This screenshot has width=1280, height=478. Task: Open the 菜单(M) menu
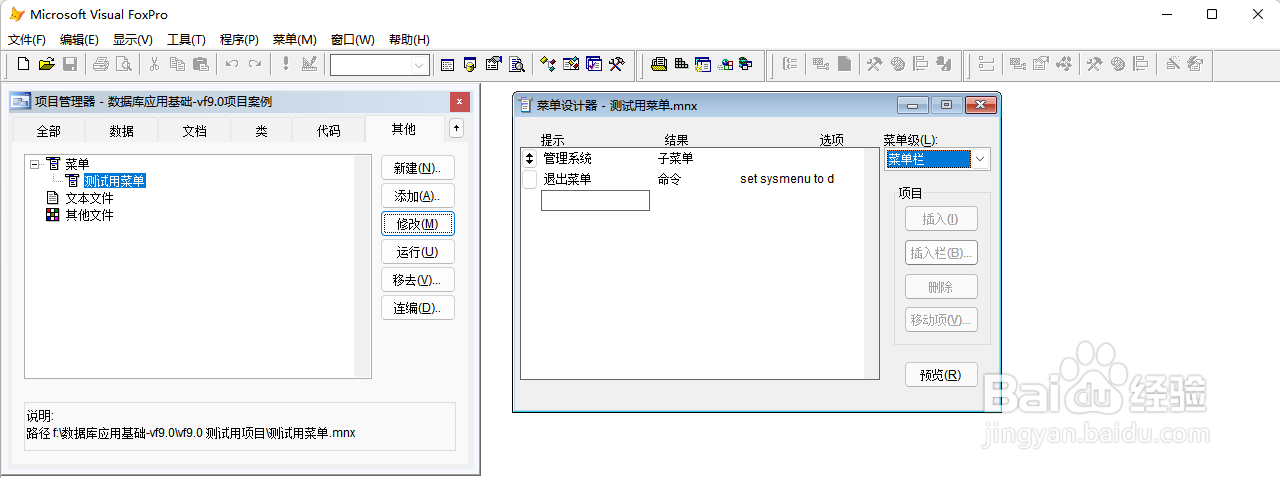tap(294, 40)
